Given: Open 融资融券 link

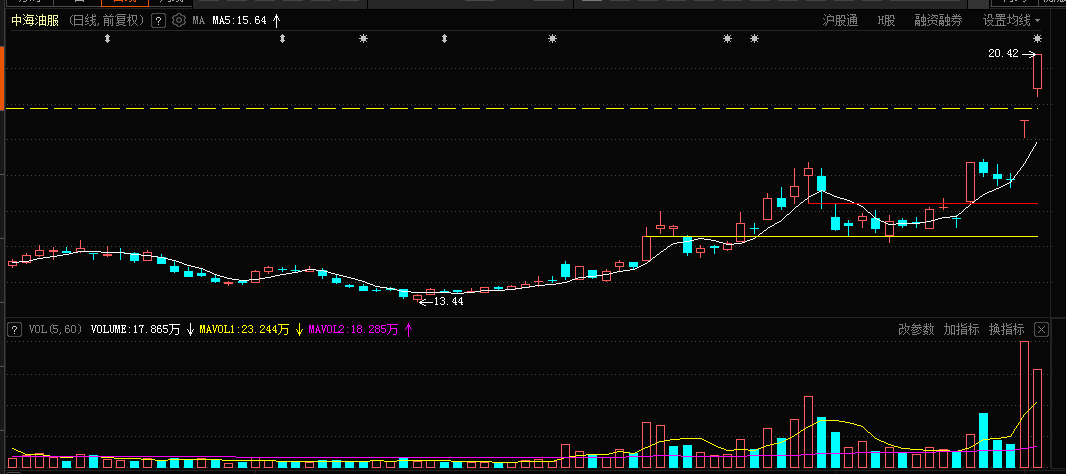Looking at the screenshot, I should pyautogui.click(x=938, y=20).
